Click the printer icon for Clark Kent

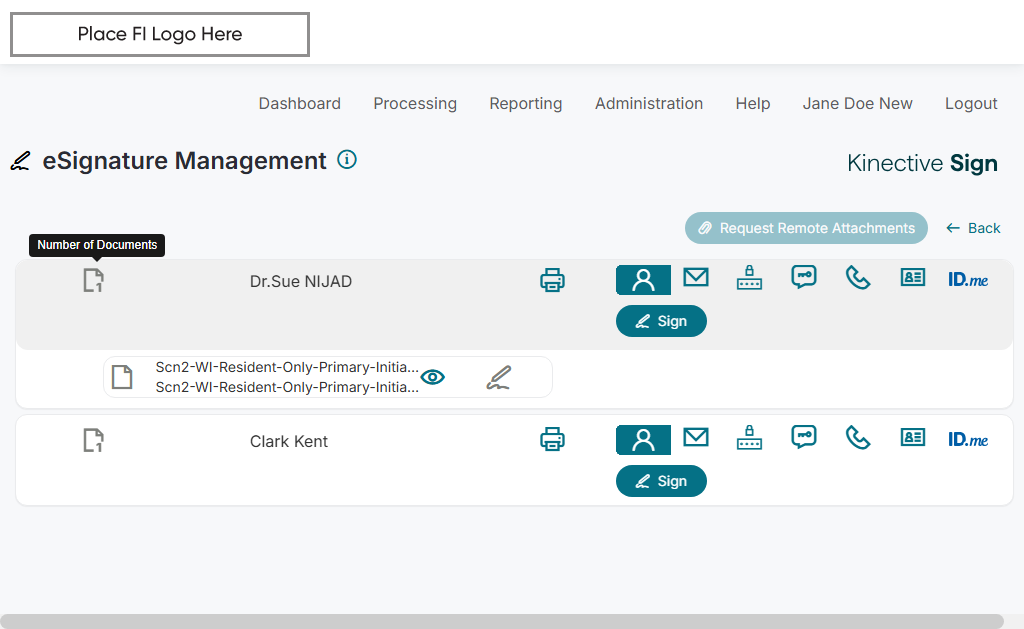pyautogui.click(x=552, y=438)
